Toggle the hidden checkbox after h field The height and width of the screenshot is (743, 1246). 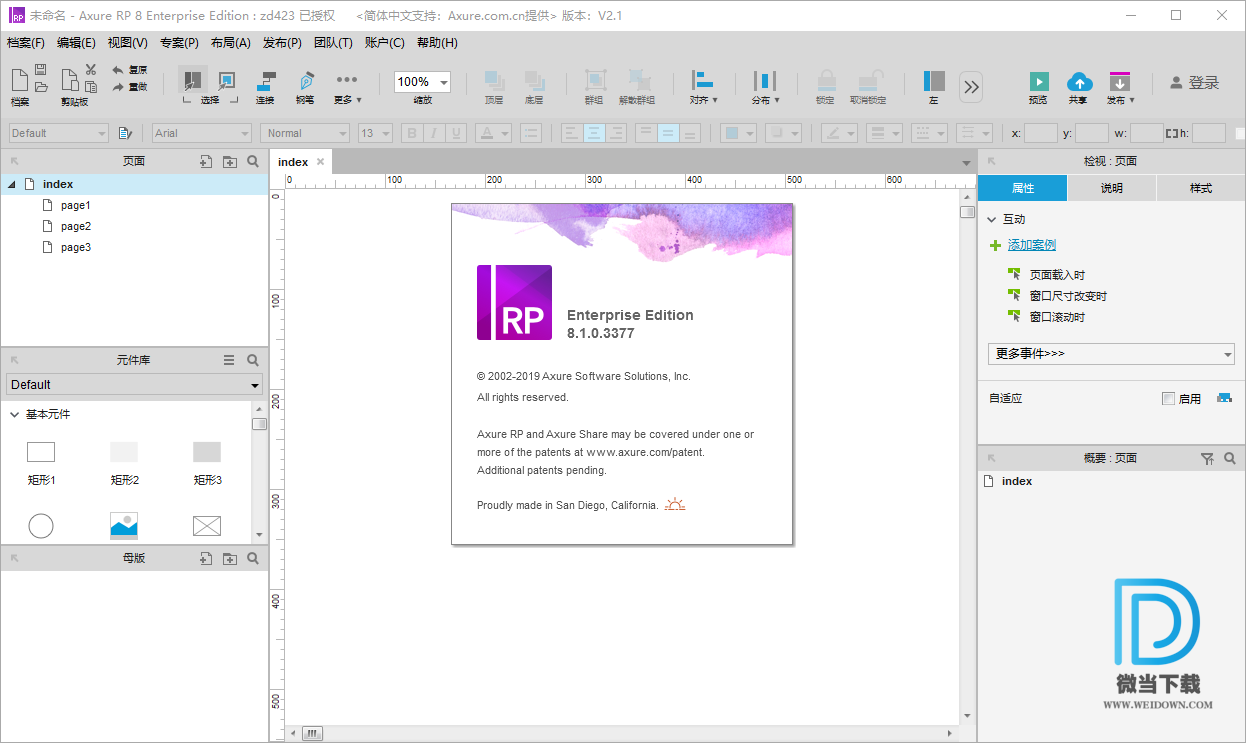click(1241, 133)
